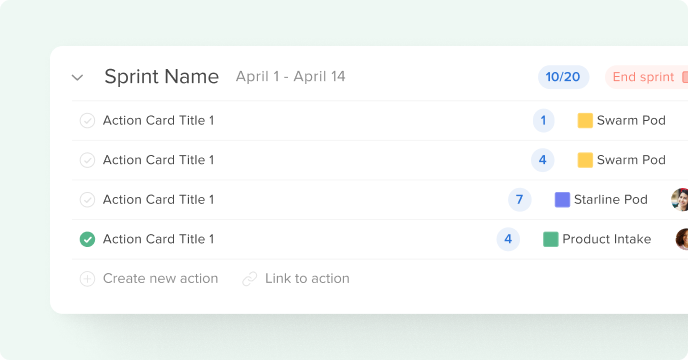Click the yellow swatch of first Swarm Pod
This screenshot has height=360, width=688.
click(x=585, y=120)
